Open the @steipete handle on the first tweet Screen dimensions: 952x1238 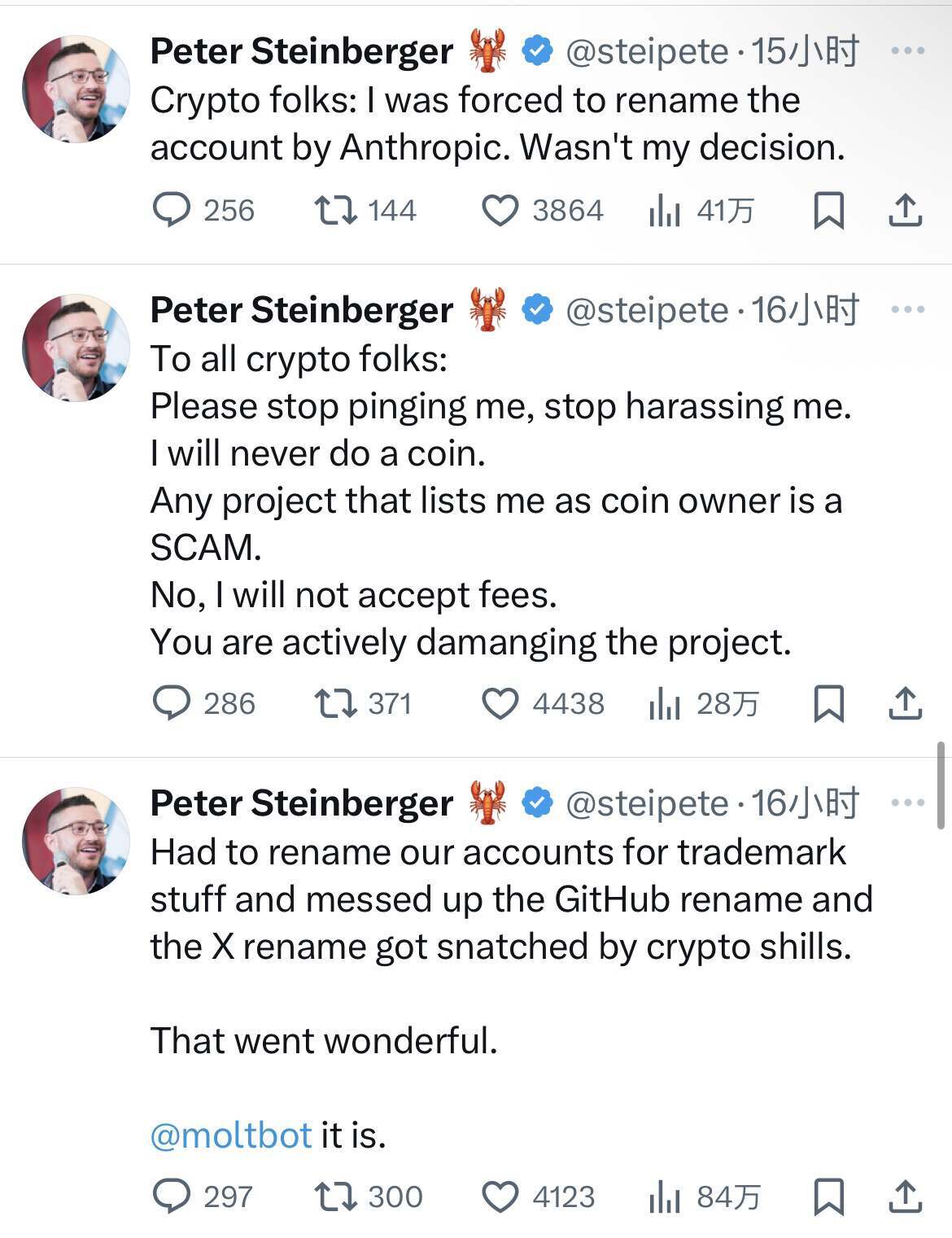(647, 52)
